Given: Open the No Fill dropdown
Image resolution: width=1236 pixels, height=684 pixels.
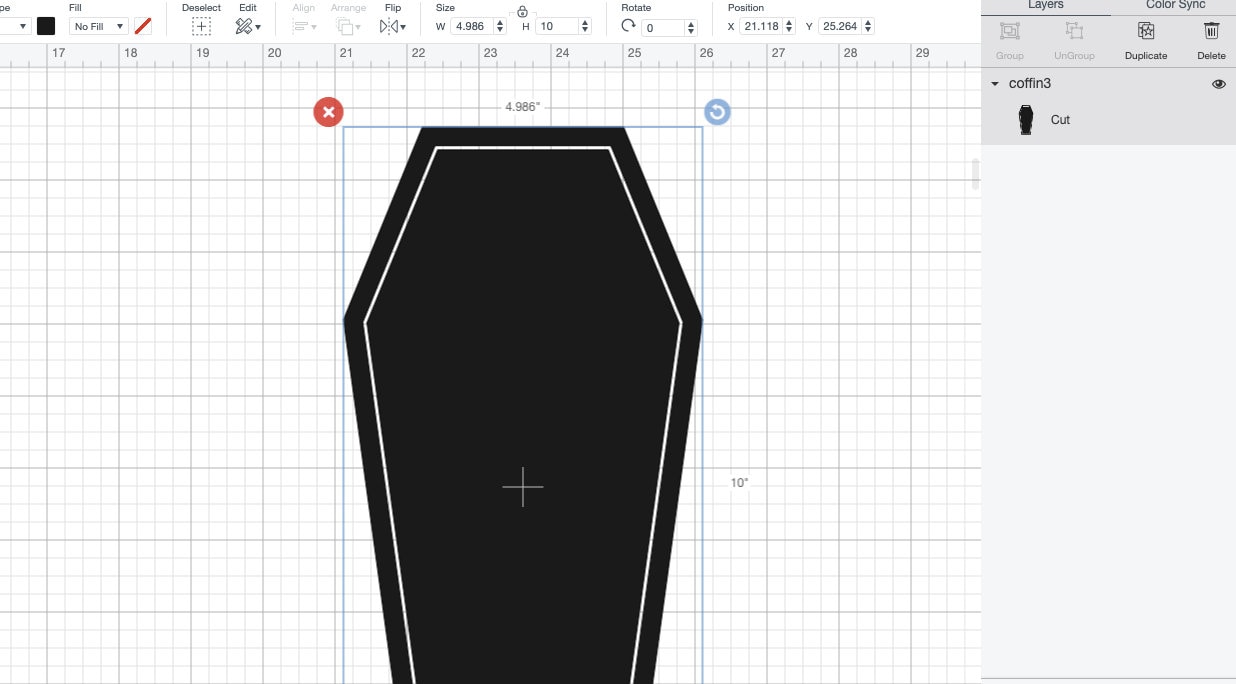Looking at the screenshot, I should point(98,26).
